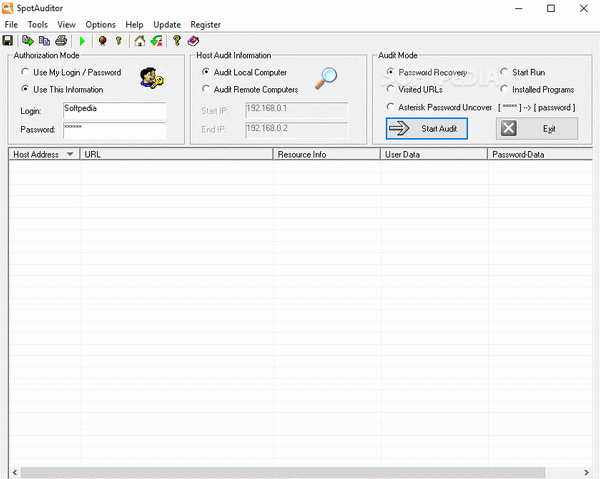Click the Home house toolbar icon

(x=140, y=41)
